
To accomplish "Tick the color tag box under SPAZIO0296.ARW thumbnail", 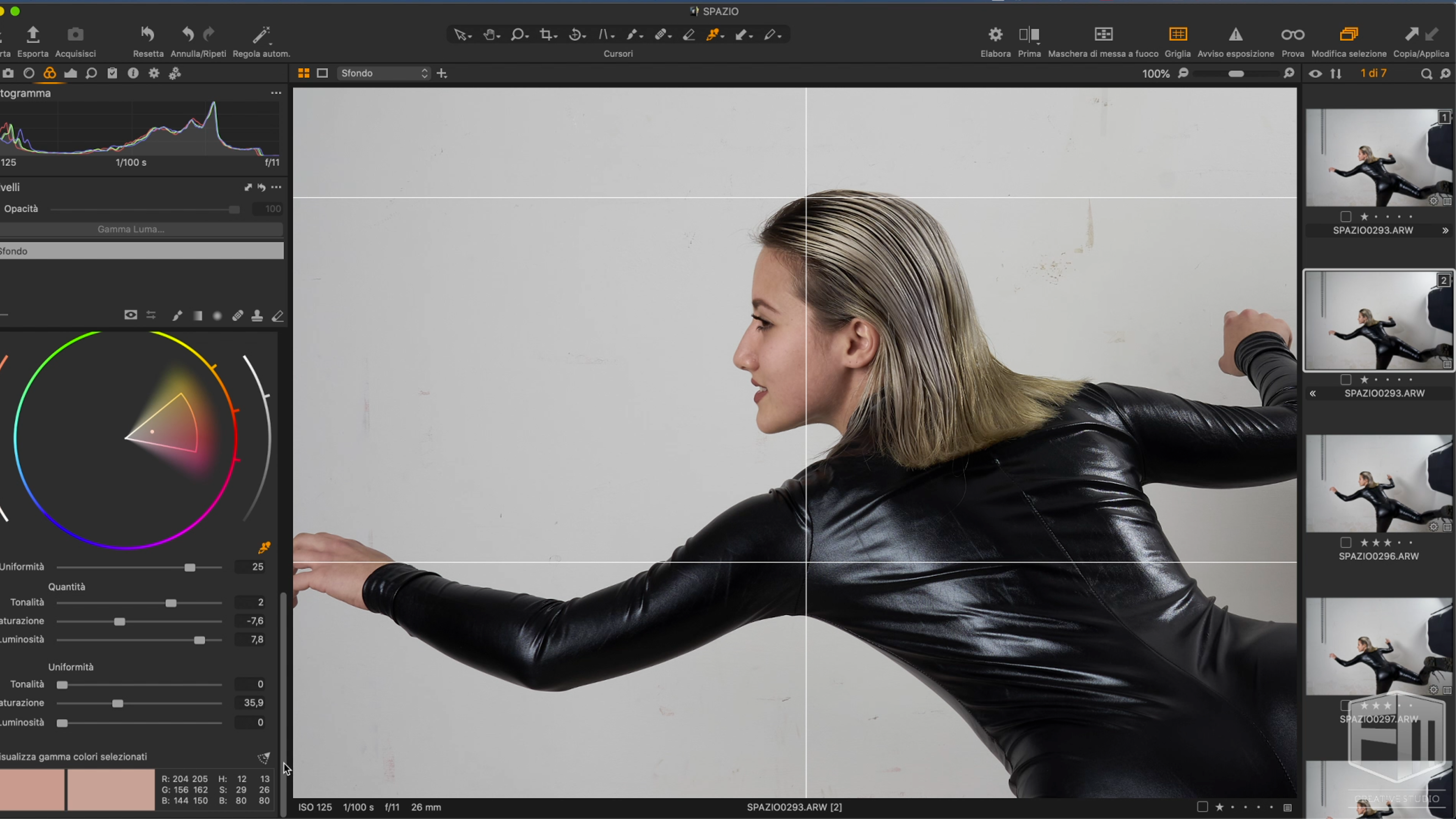I will 1346,543.
